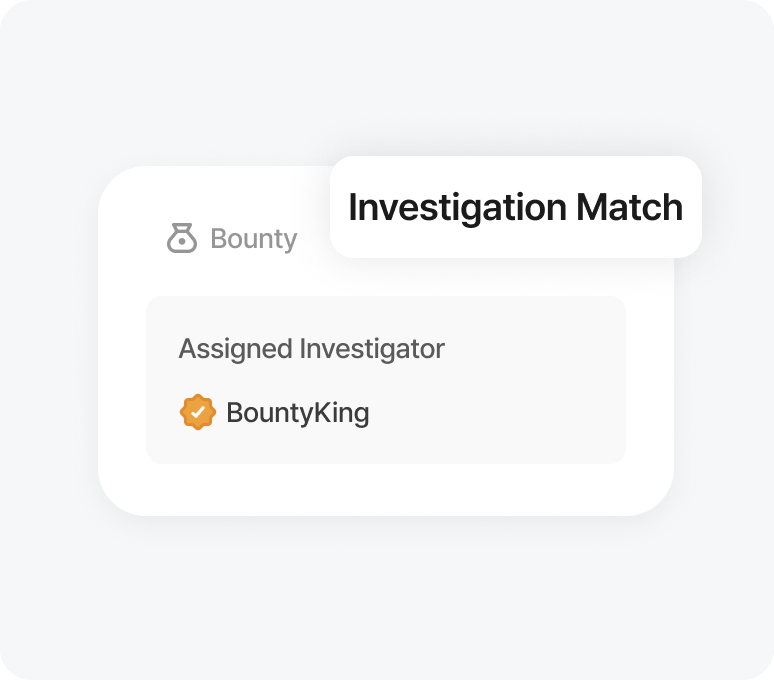
Task: Click the white card's left margin beside the panel
Action: click(122, 380)
